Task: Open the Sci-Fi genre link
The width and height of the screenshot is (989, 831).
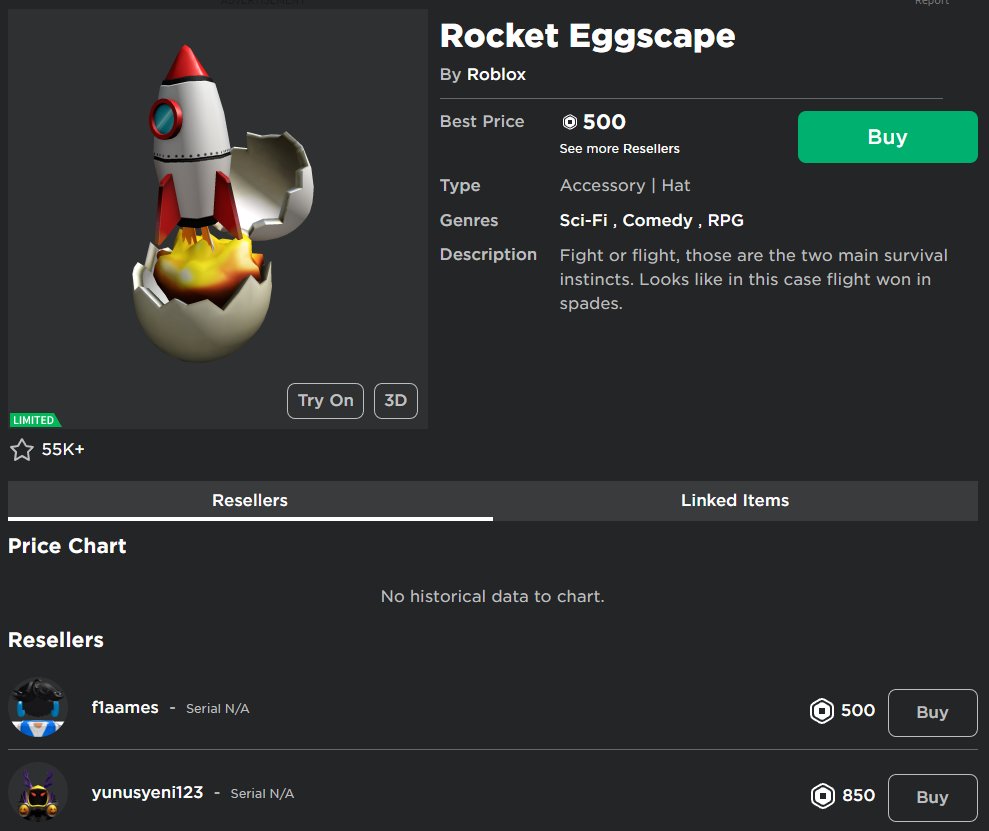Action: [583, 220]
